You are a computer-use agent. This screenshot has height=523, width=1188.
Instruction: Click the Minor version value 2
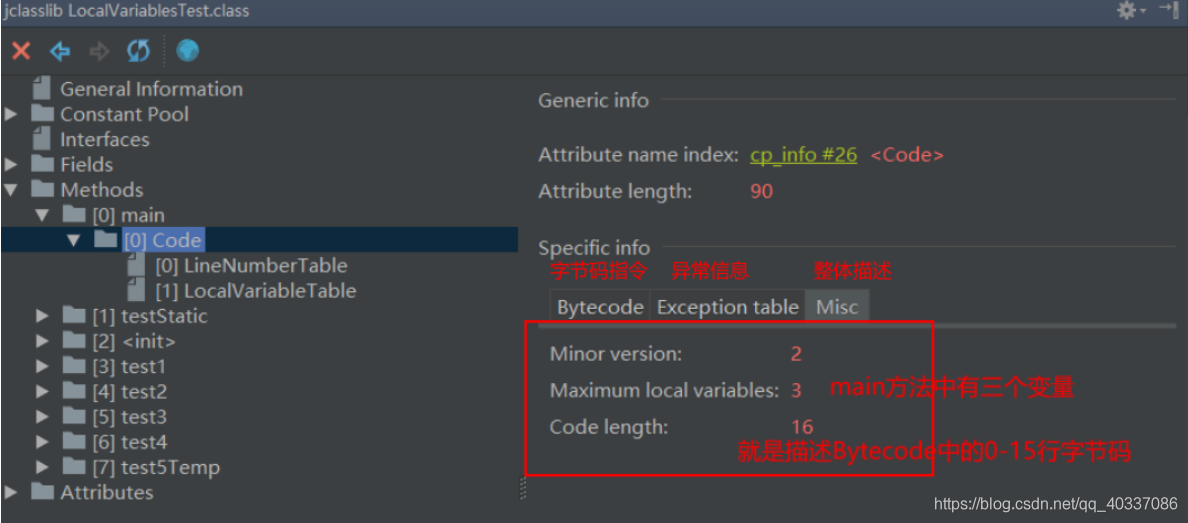(x=796, y=353)
